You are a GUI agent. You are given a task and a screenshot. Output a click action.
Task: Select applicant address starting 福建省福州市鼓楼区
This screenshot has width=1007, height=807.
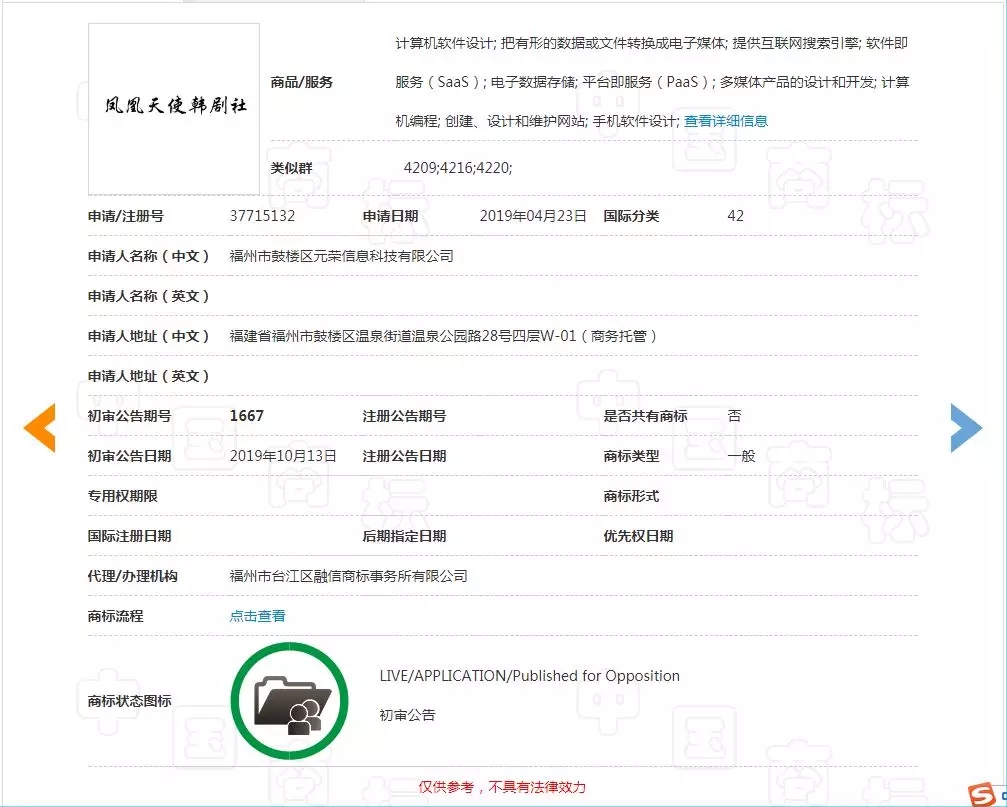(x=443, y=336)
